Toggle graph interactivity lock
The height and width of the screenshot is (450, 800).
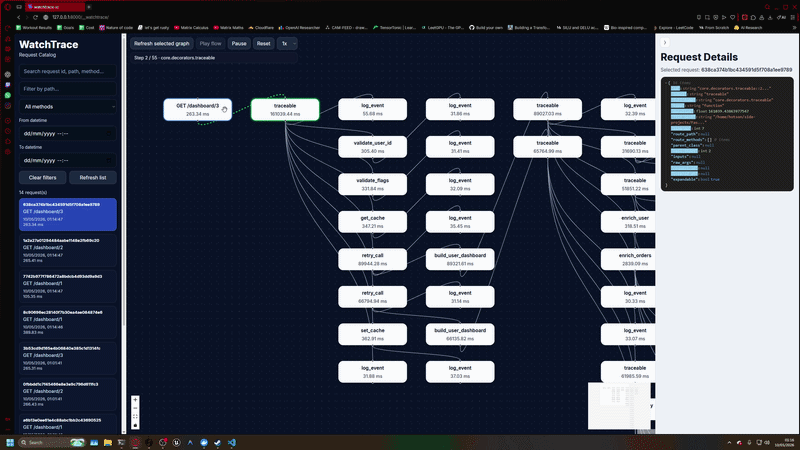[x=135, y=425]
